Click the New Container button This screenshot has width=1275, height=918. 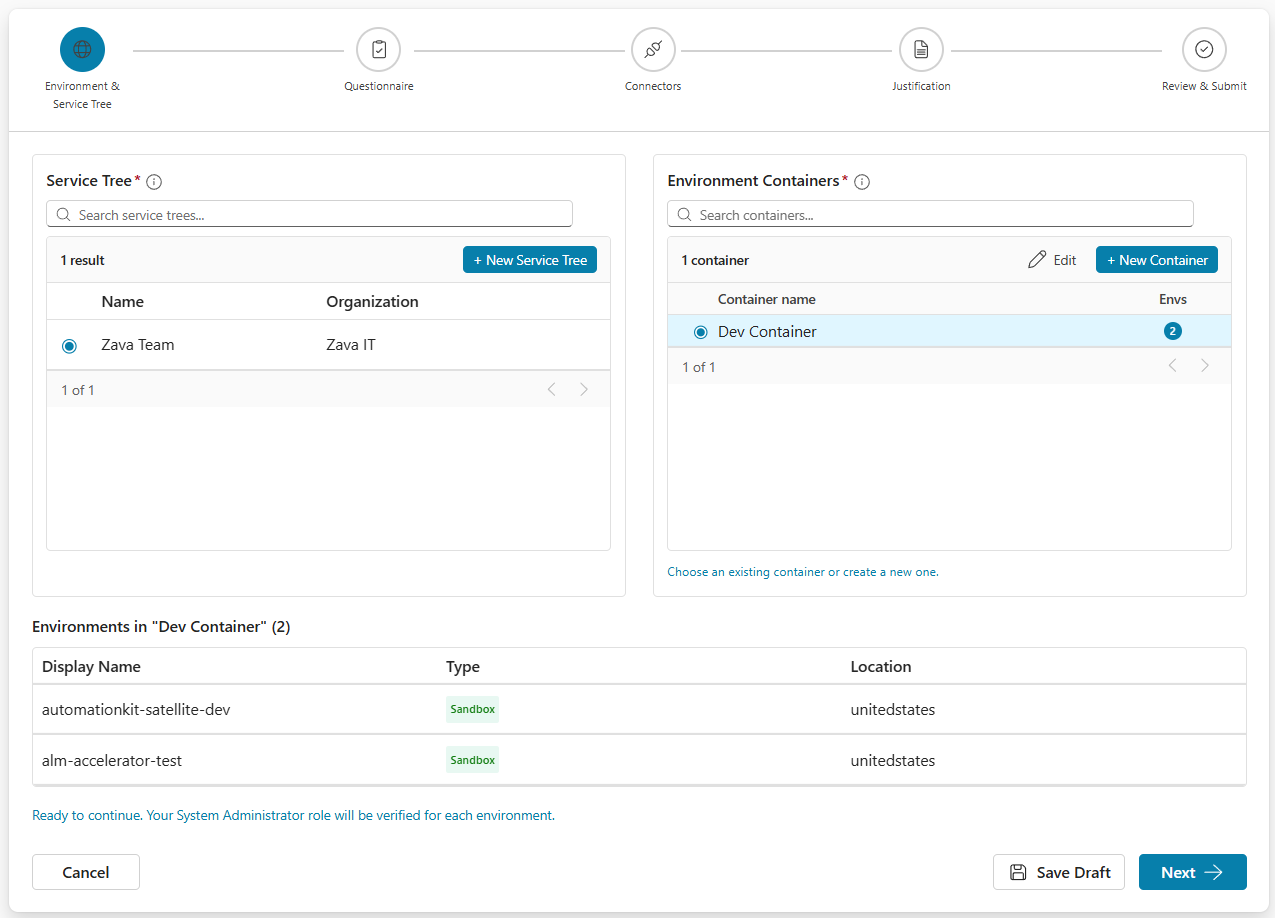pos(1157,260)
